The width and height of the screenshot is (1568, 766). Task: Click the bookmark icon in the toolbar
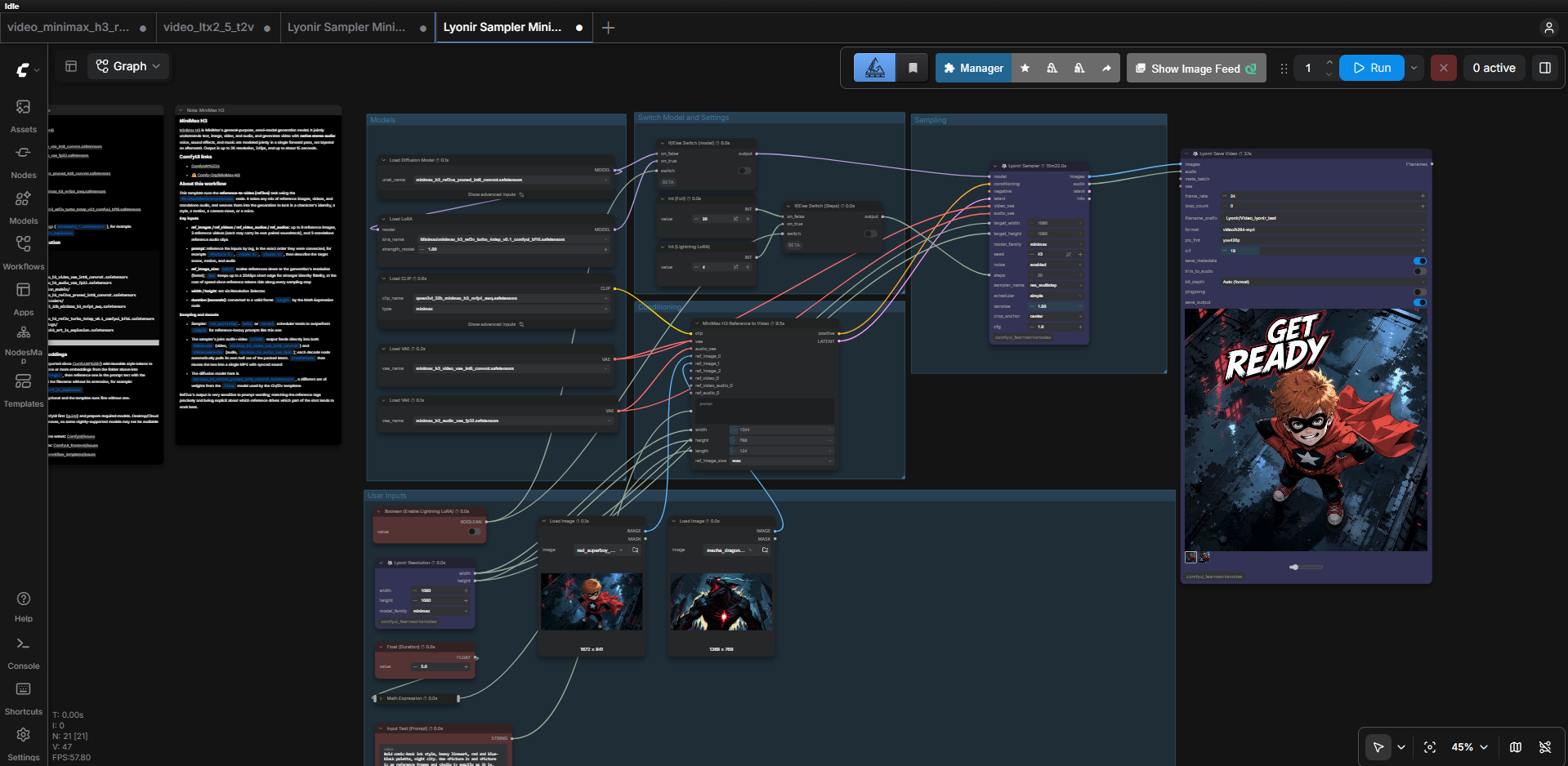[913, 68]
